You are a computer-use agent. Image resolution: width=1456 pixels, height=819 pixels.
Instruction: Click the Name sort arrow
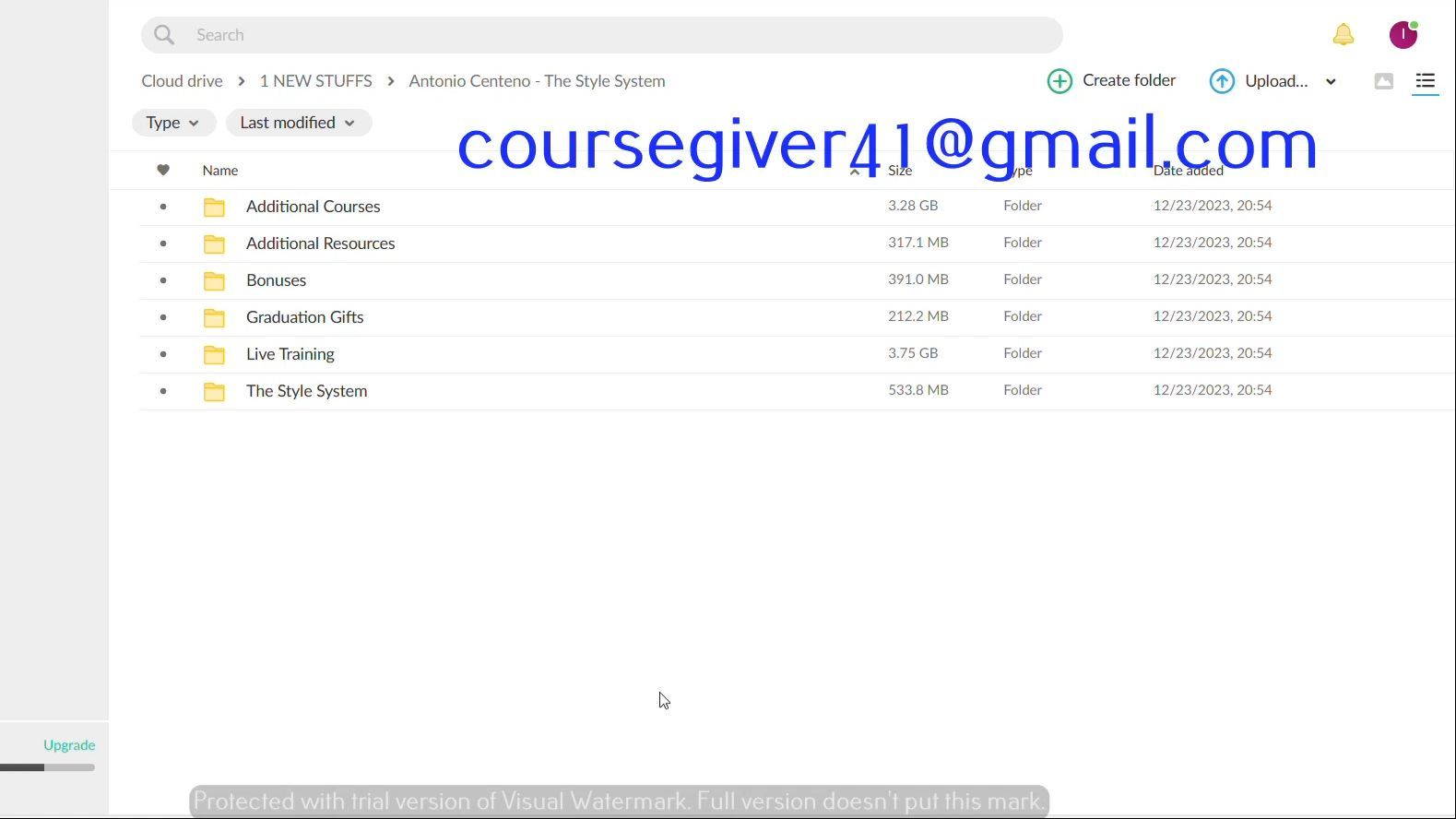pos(855,171)
